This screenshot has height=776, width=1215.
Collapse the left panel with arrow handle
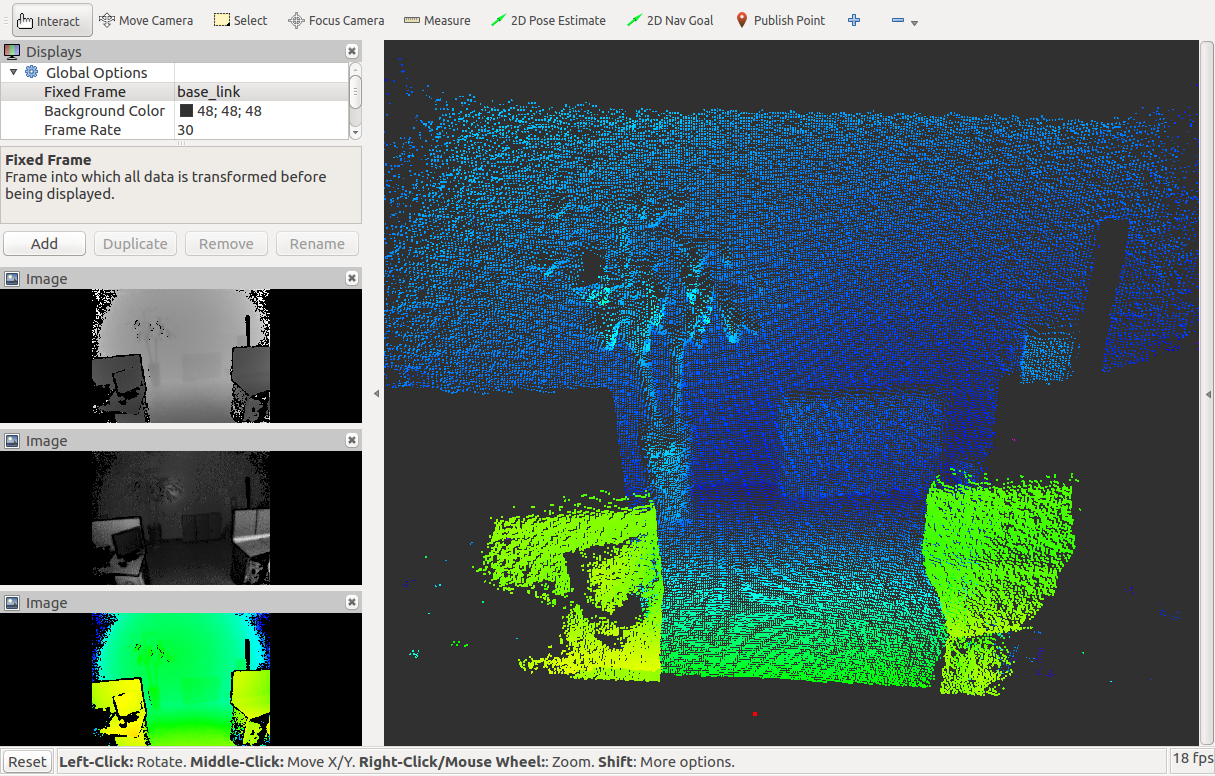point(376,394)
